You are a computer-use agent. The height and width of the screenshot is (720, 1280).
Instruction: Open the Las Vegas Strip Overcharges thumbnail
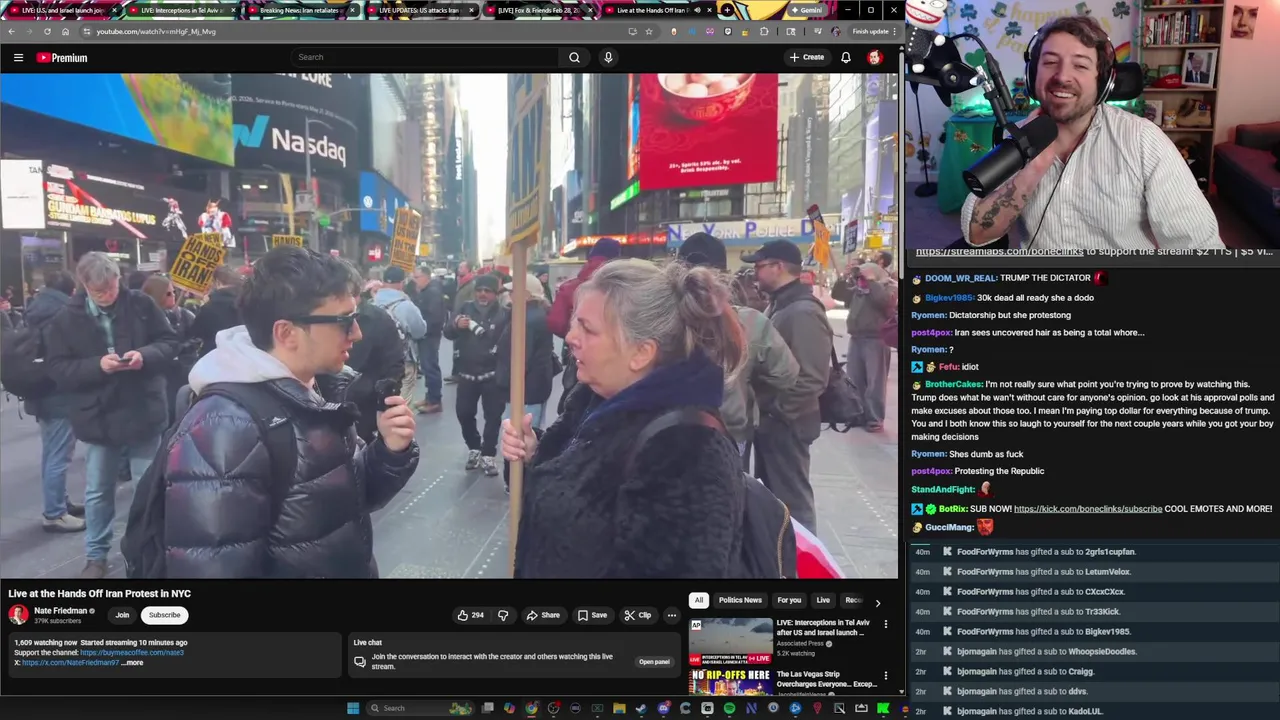click(x=730, y=682)
